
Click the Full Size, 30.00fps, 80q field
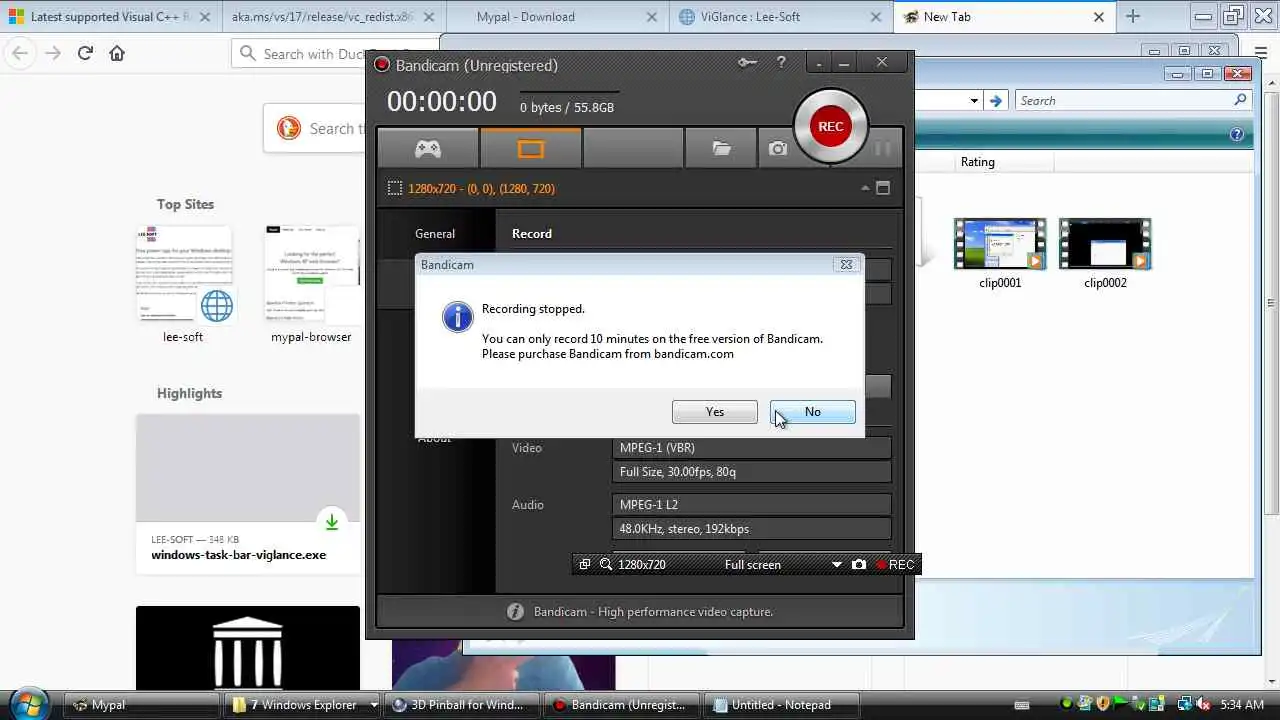[751, 472]
